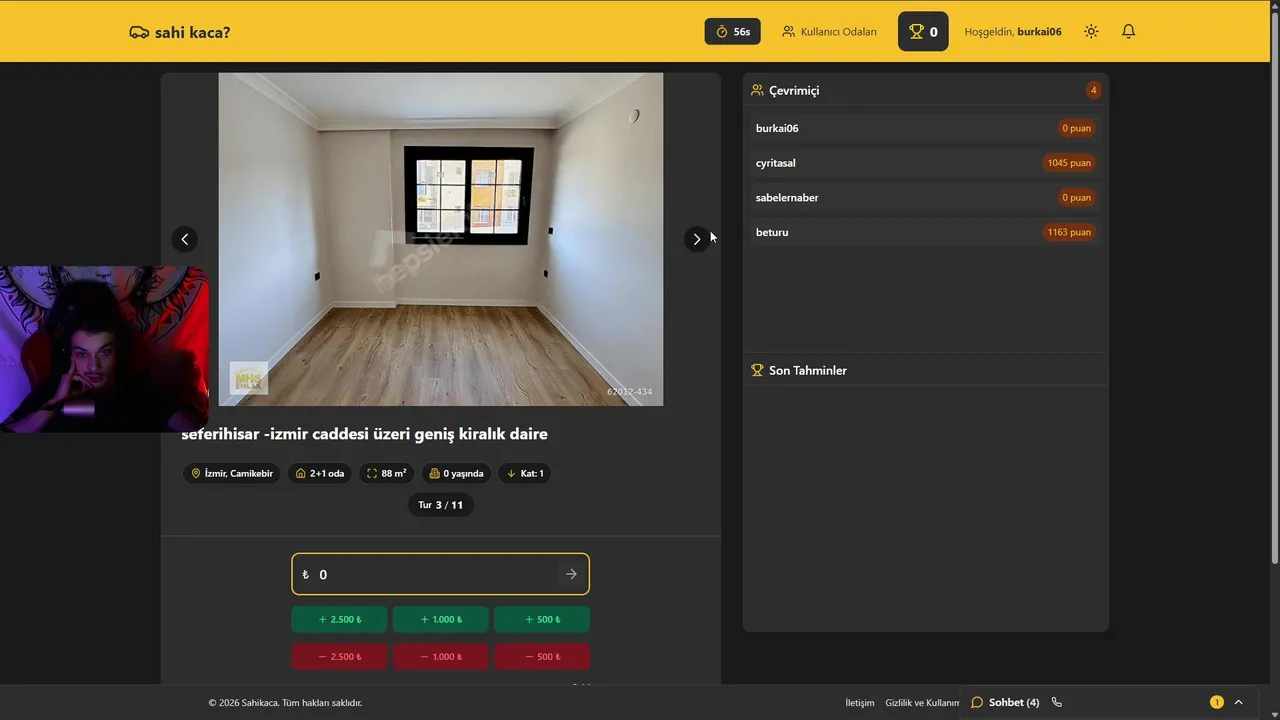The image size is (1280, 720).
Task: Submit guess with the arrow button
Action: tap(571, 574)
